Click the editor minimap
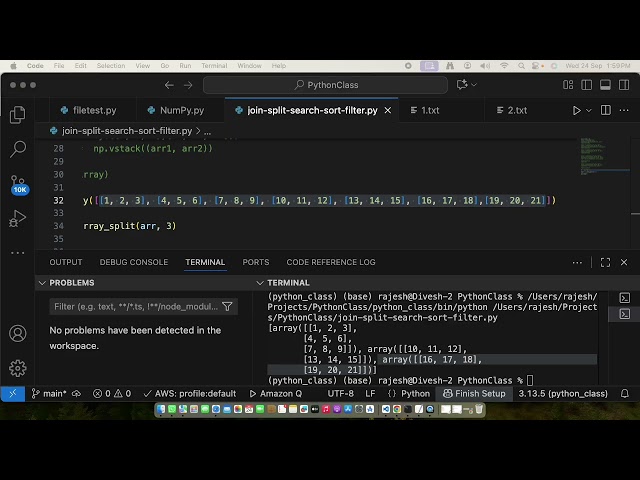Viewport: 640px width, 480px height. [x=605, y=157]
